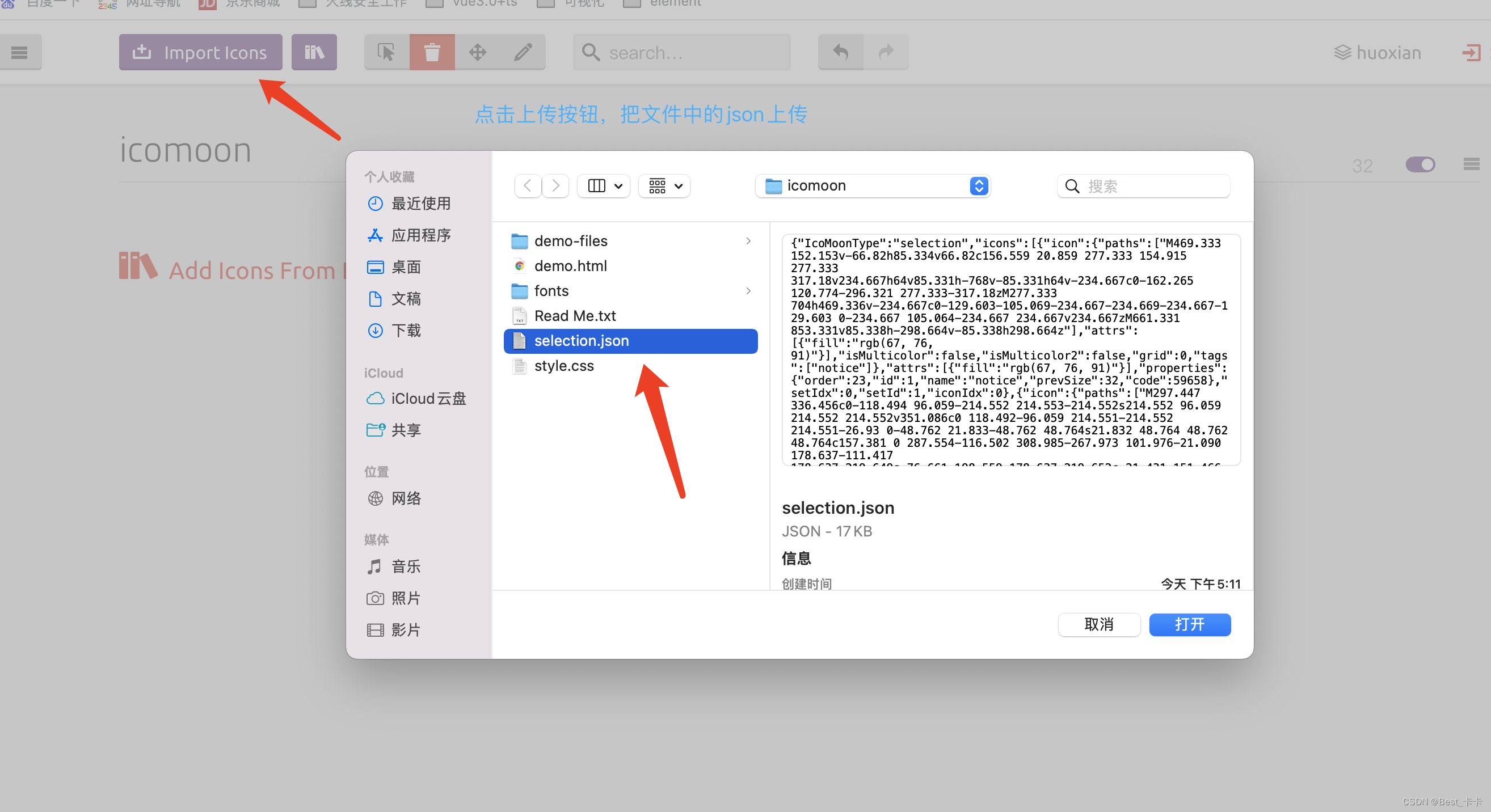
Task: Expand demo-files folder chevron
Action: tap(748, 240)
